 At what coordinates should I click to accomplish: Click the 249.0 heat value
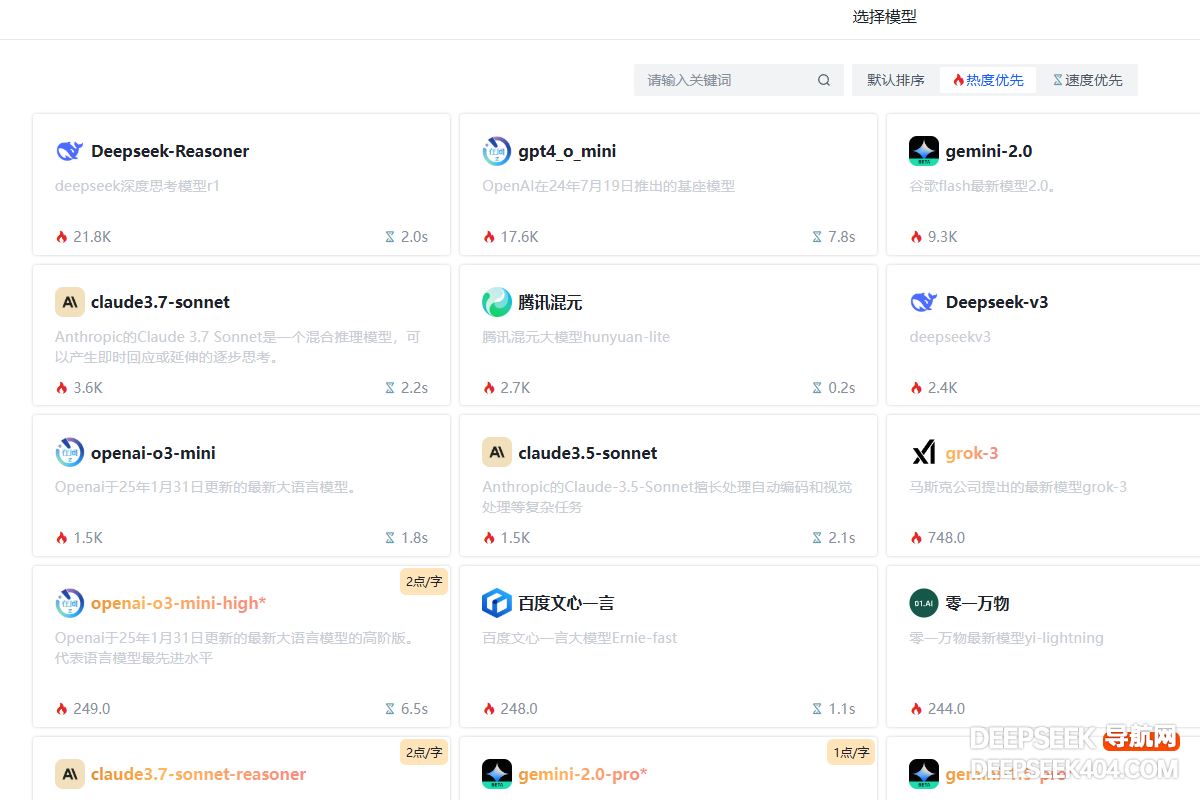(92, 709)
